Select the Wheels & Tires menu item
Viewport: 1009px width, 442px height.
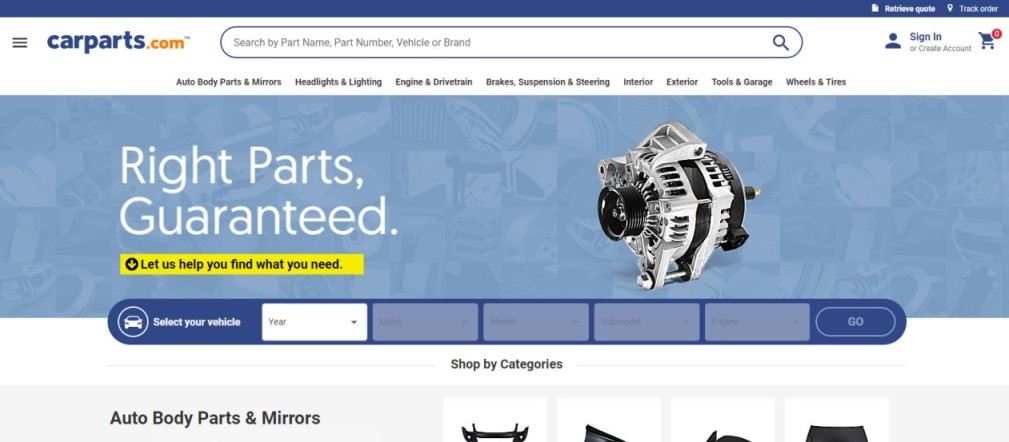point(816,82)
